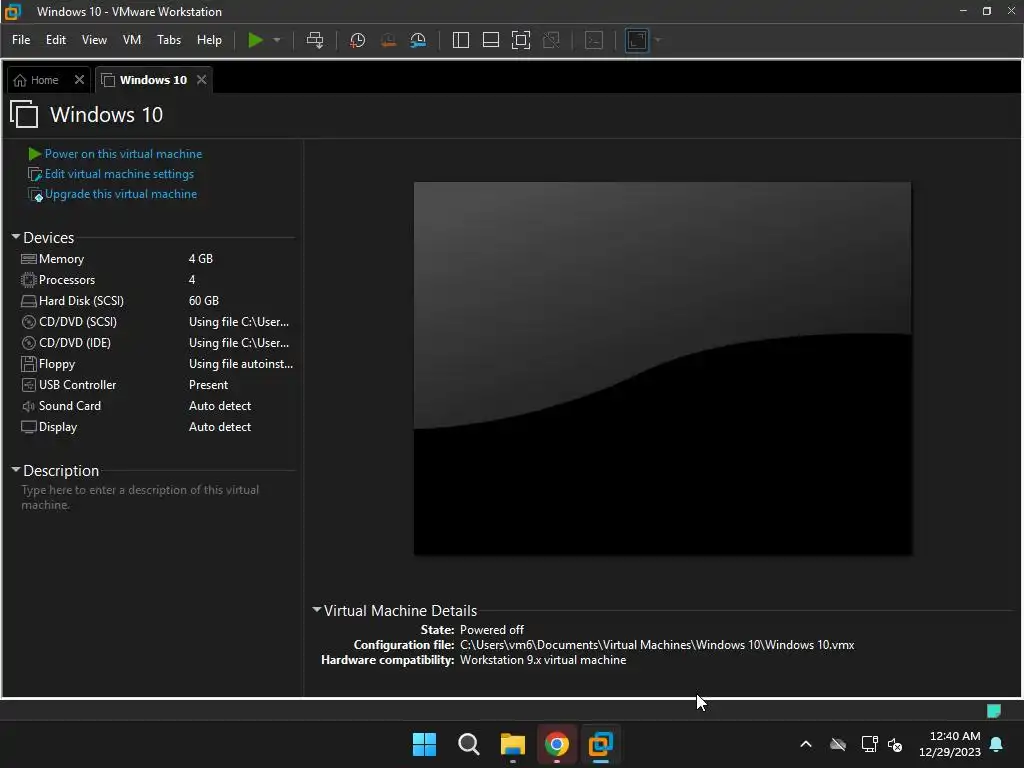This screenshot has width=1024, height=768.
Task: Open the File menu
Action: [x=21, y=40]
